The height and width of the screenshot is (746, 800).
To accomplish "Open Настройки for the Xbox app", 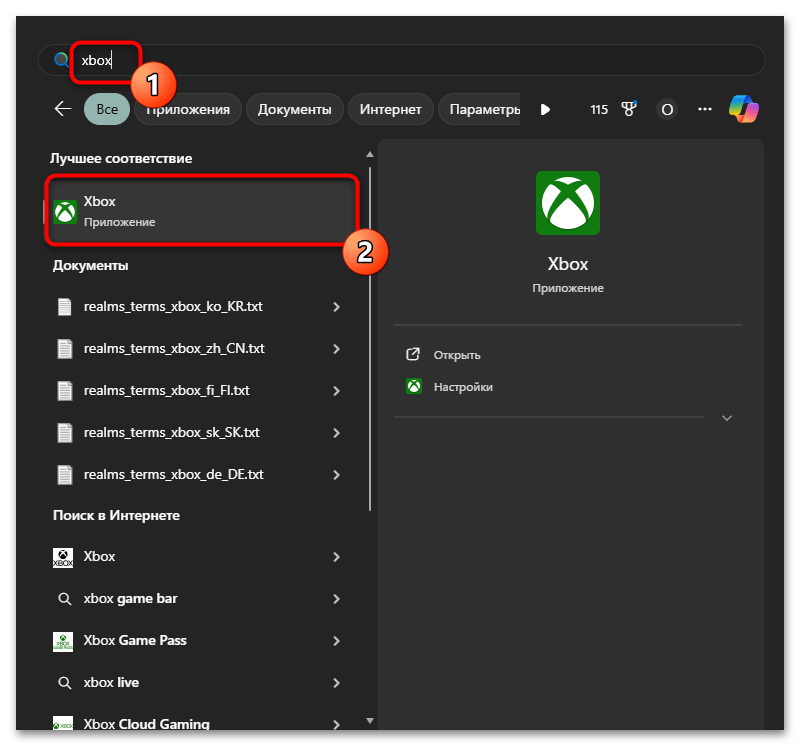I will click(462, 387).
